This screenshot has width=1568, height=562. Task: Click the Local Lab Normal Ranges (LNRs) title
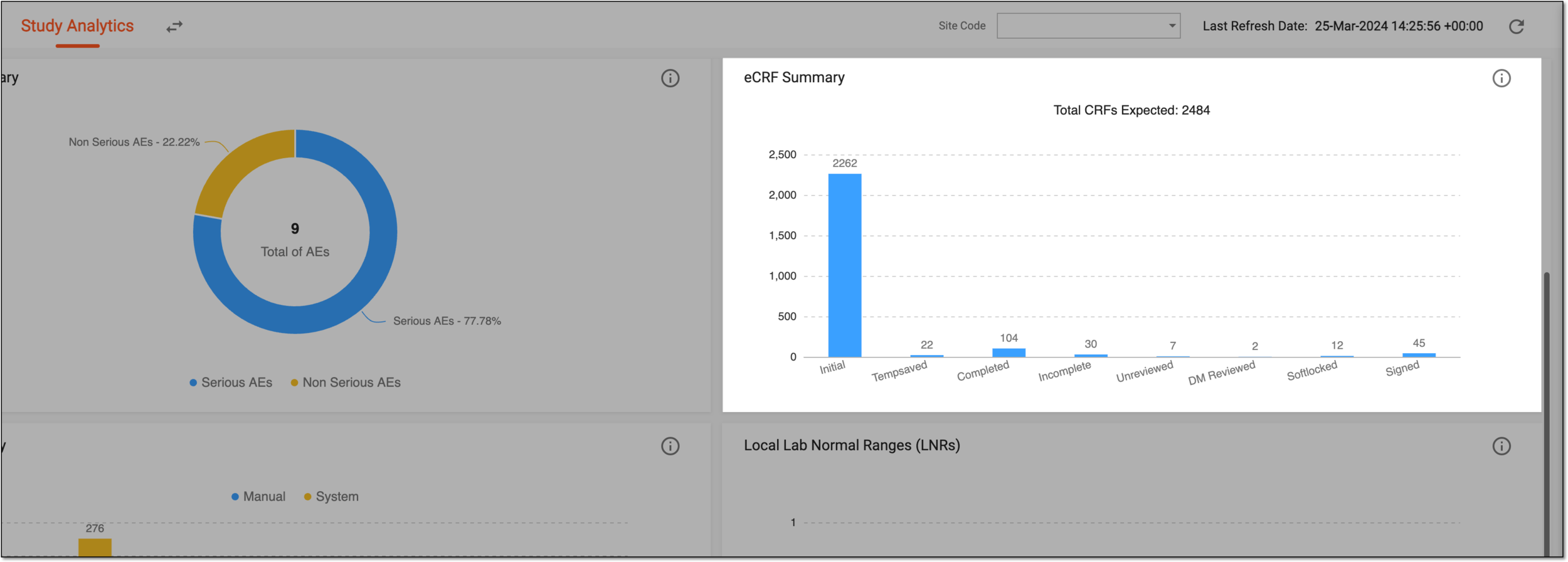852,445
